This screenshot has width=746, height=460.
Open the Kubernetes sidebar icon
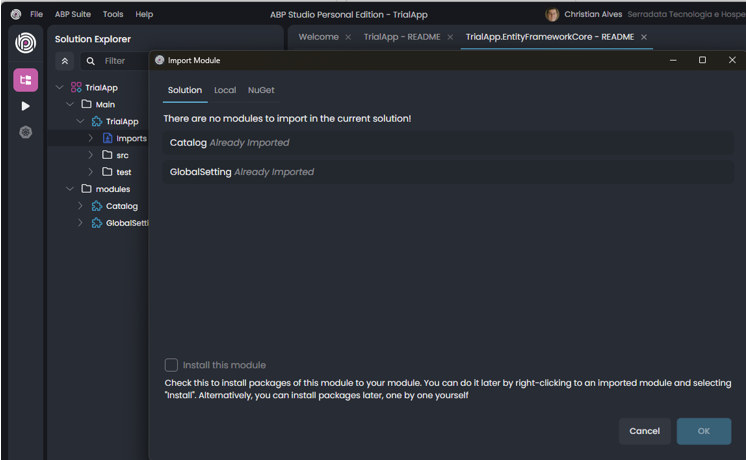click(25, 132)
